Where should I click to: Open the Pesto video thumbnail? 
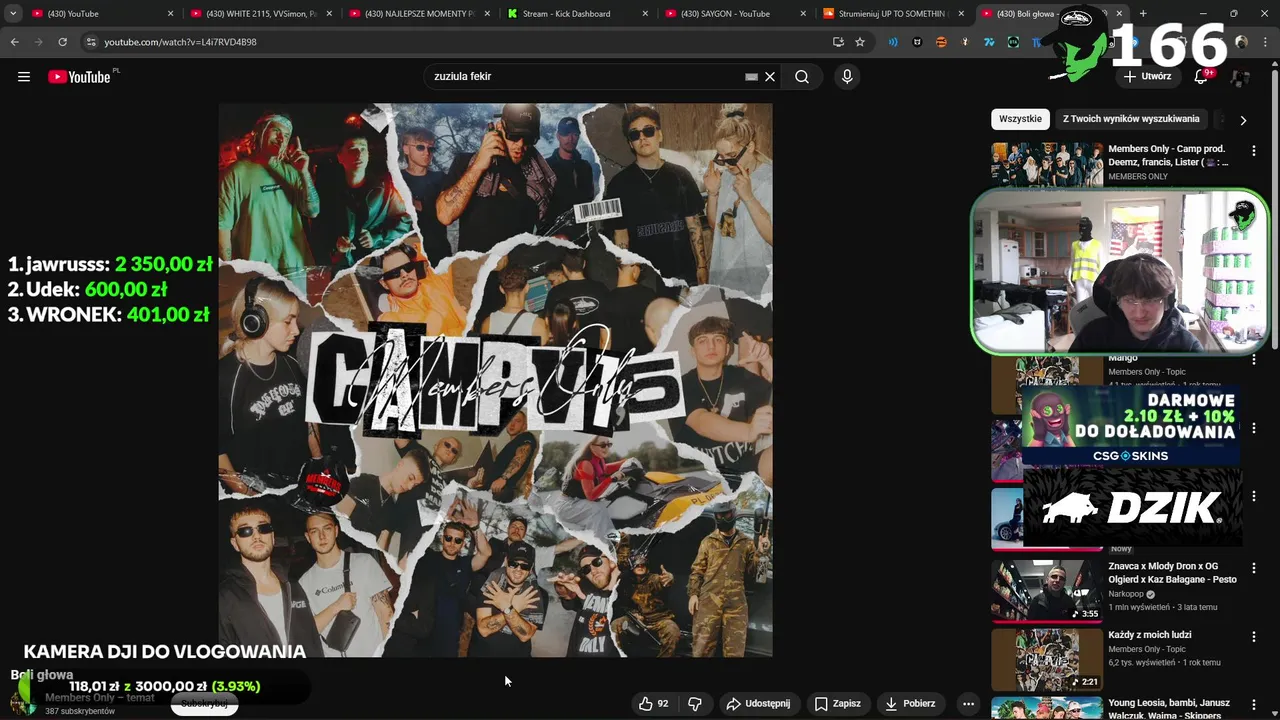1047,590
